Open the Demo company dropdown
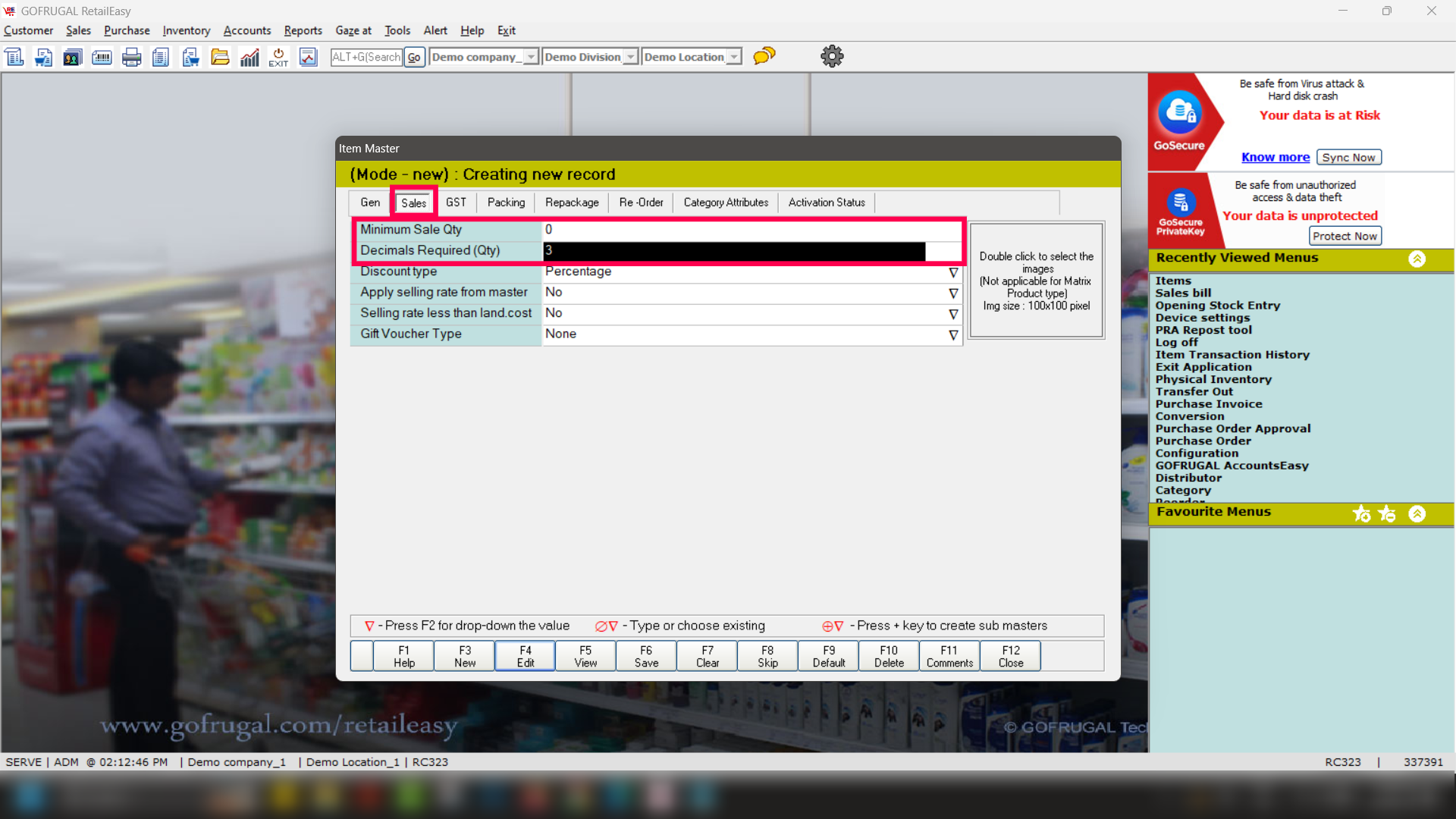This screenshot has height=819, width=1456. pos(531,57)
